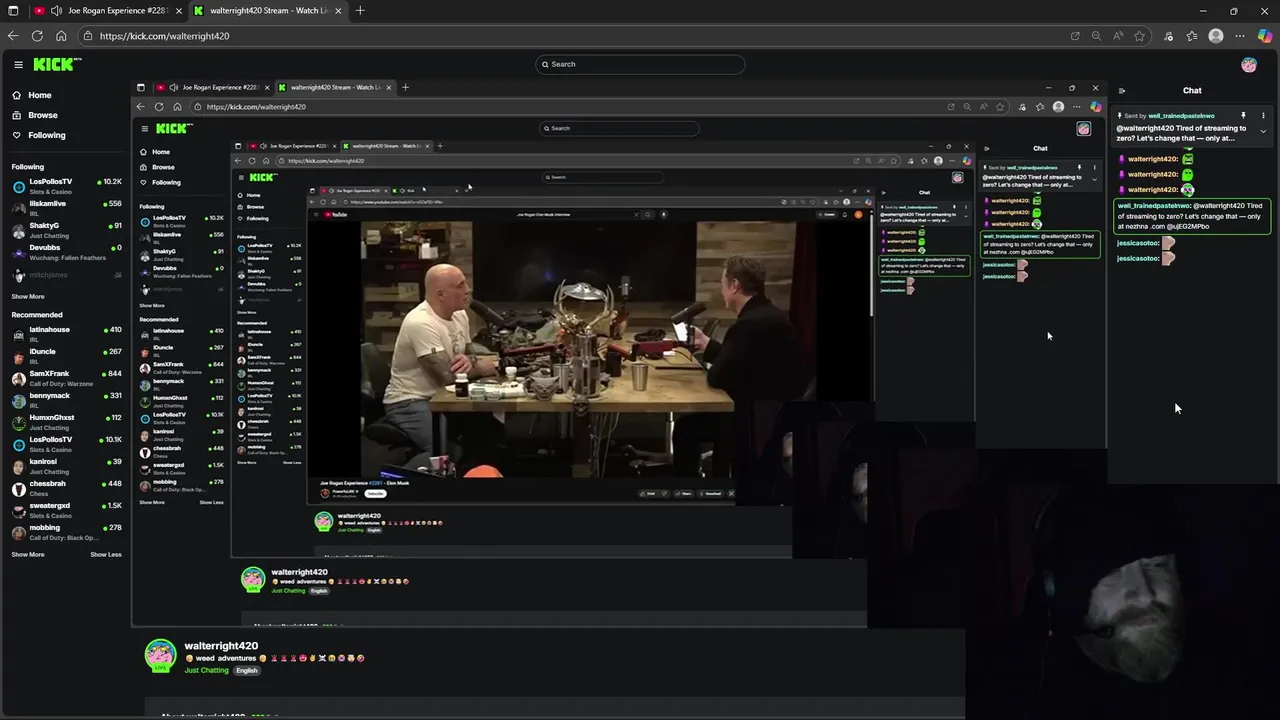The image size is (1280, 720).
Task: Collapse the chat panel with the arrow icon
Action: click(x=1122, y=90)
